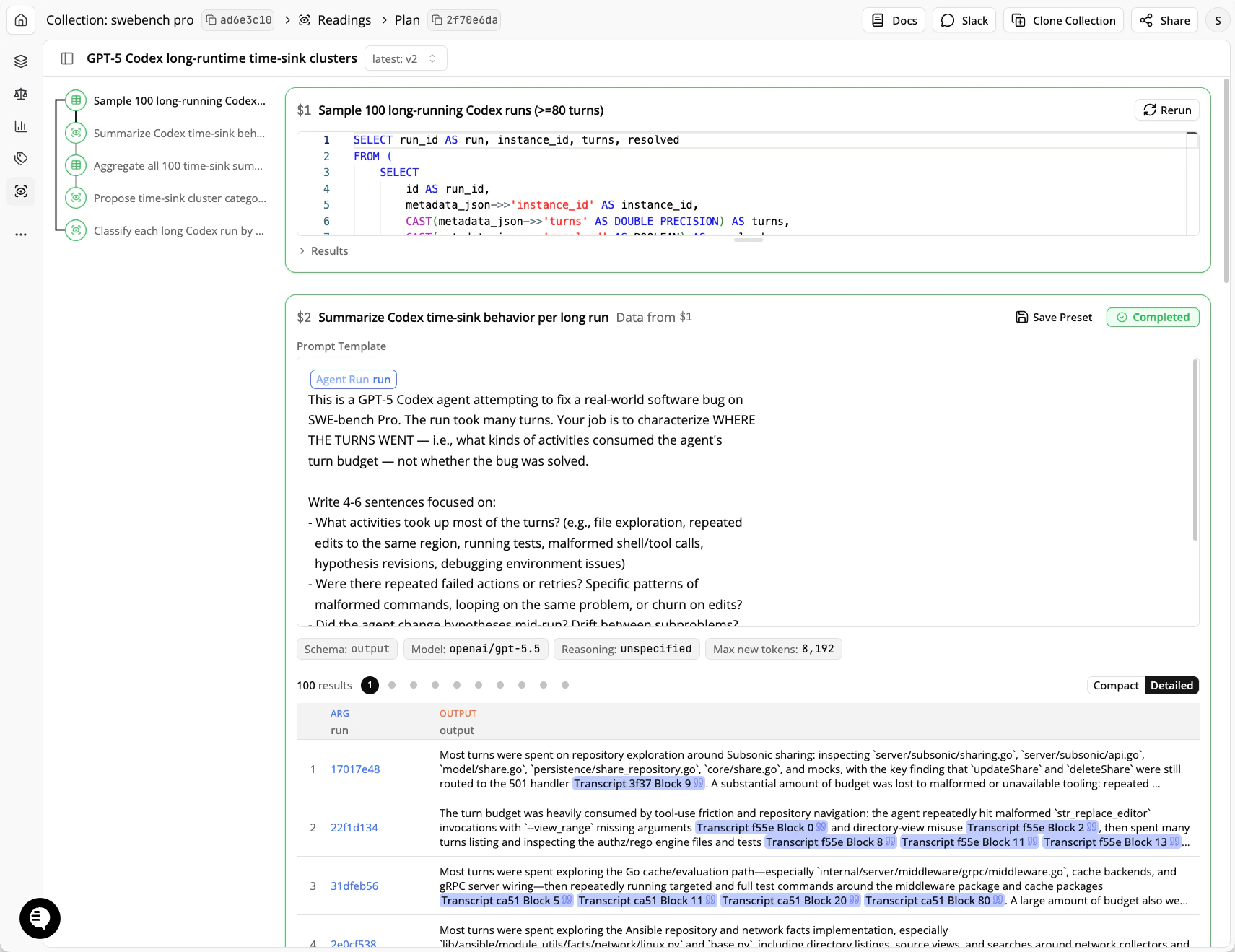Open the tags sidebar icon
Viewport: 1235px width, 952px height.
[21, 159]
